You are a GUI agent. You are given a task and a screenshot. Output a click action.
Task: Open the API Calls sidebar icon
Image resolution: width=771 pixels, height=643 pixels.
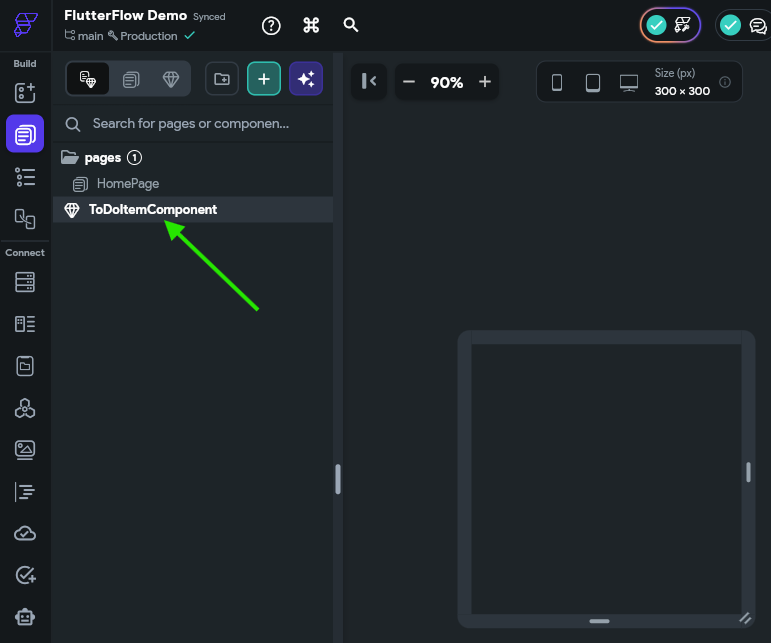click(25, 408)
